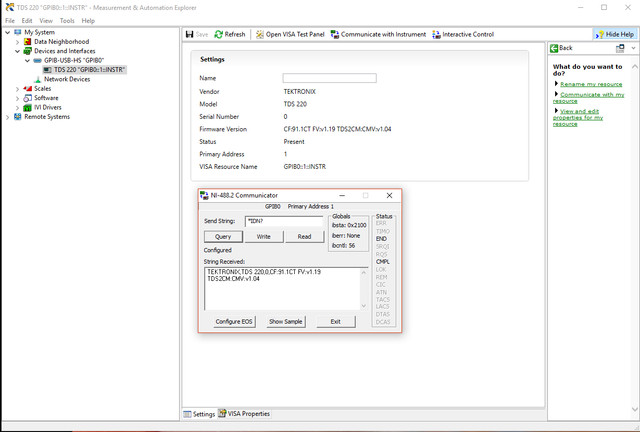640x432 pixels.
Task: Expand the Data Neighborhood node
Action: coord(17,42)
